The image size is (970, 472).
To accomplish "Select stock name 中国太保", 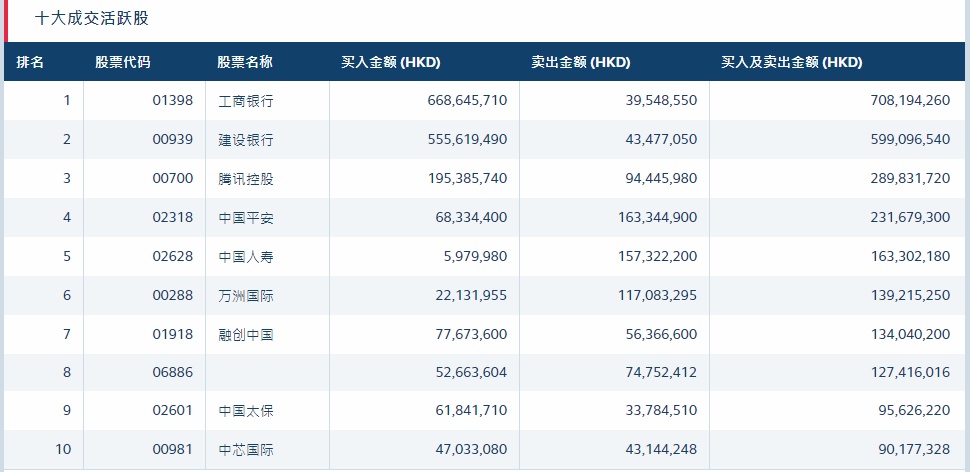I will [x=246, y=411].
